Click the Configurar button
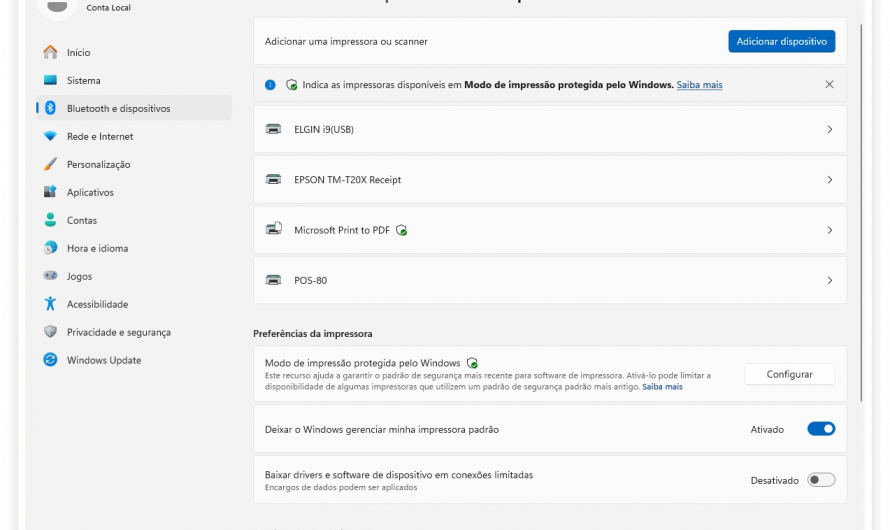Screen dimensions: 890x530 [790, 374]
